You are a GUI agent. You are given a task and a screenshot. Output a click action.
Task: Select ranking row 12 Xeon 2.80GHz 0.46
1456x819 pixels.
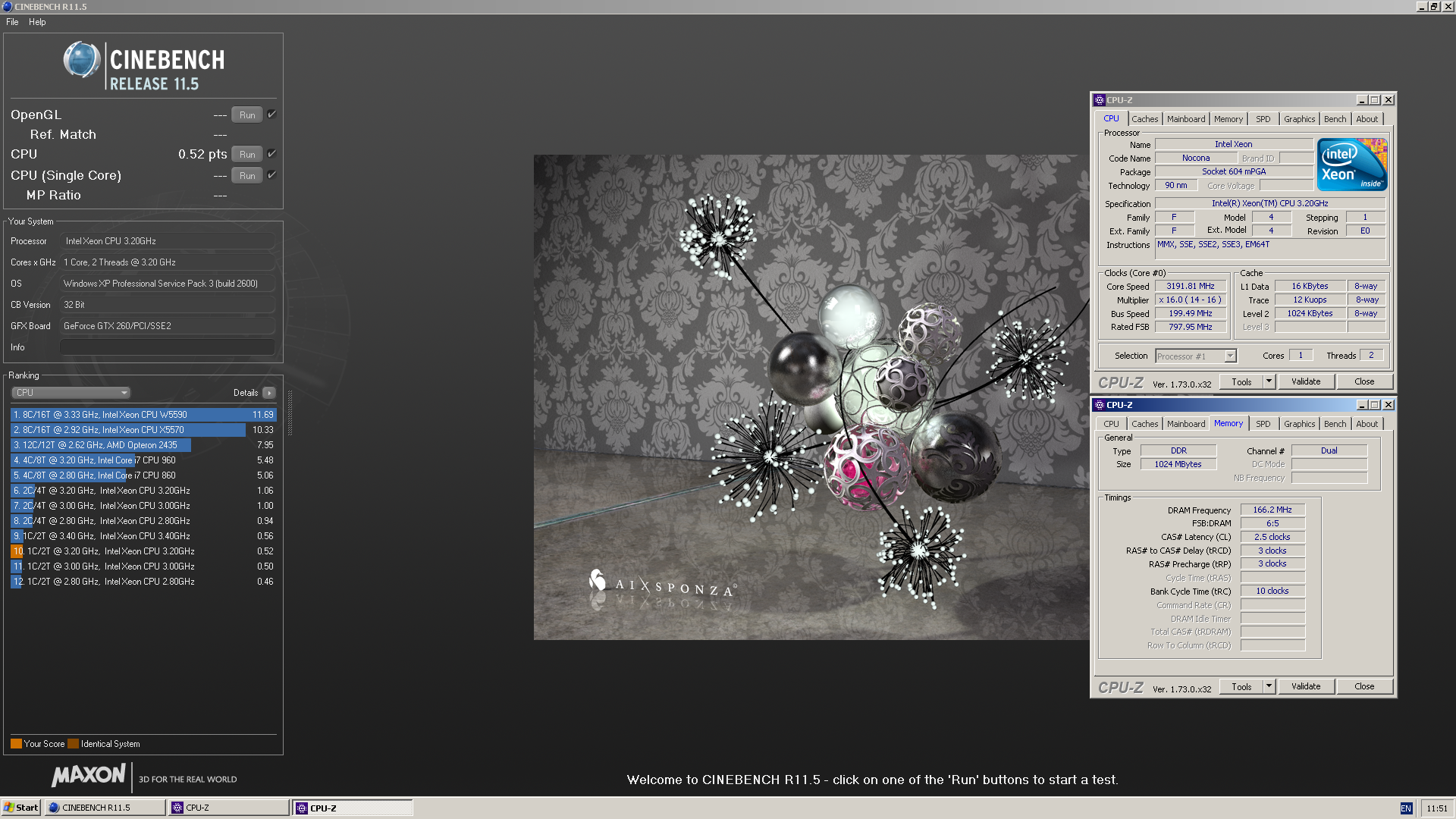(x=143, y=582)
